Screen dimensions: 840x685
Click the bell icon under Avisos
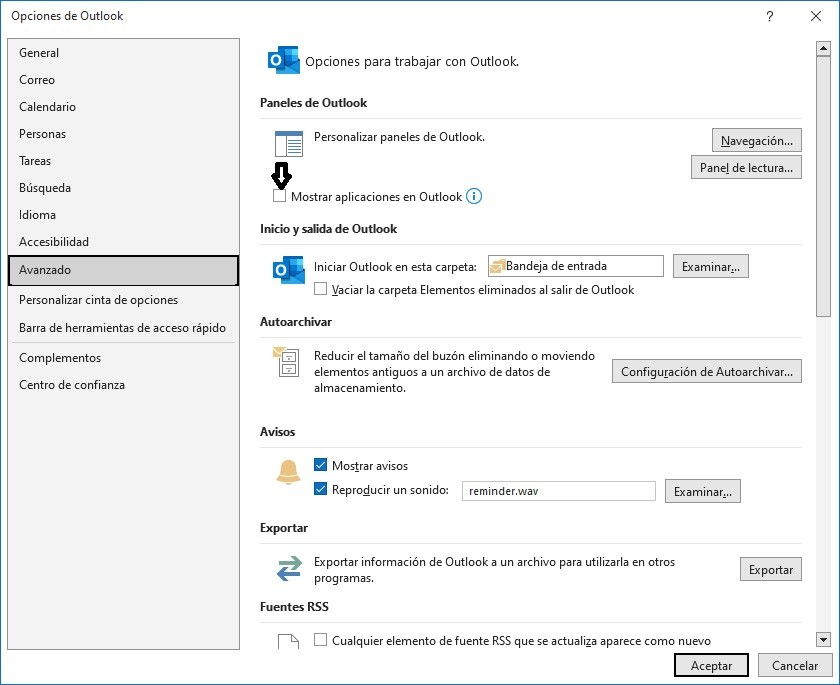(288, 473)
